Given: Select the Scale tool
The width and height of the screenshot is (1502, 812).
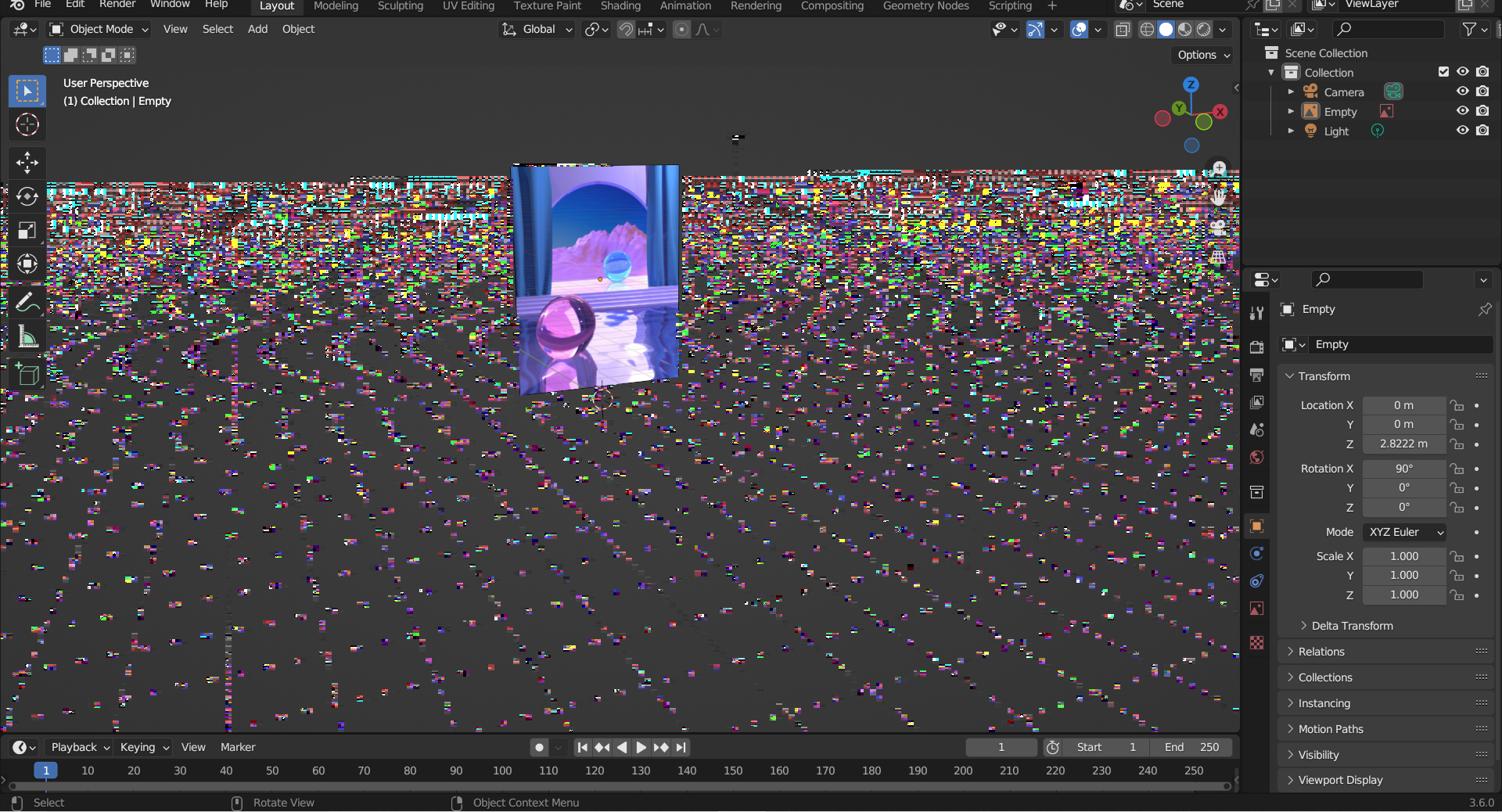Looking at the screenshot, I should [27, 230].
